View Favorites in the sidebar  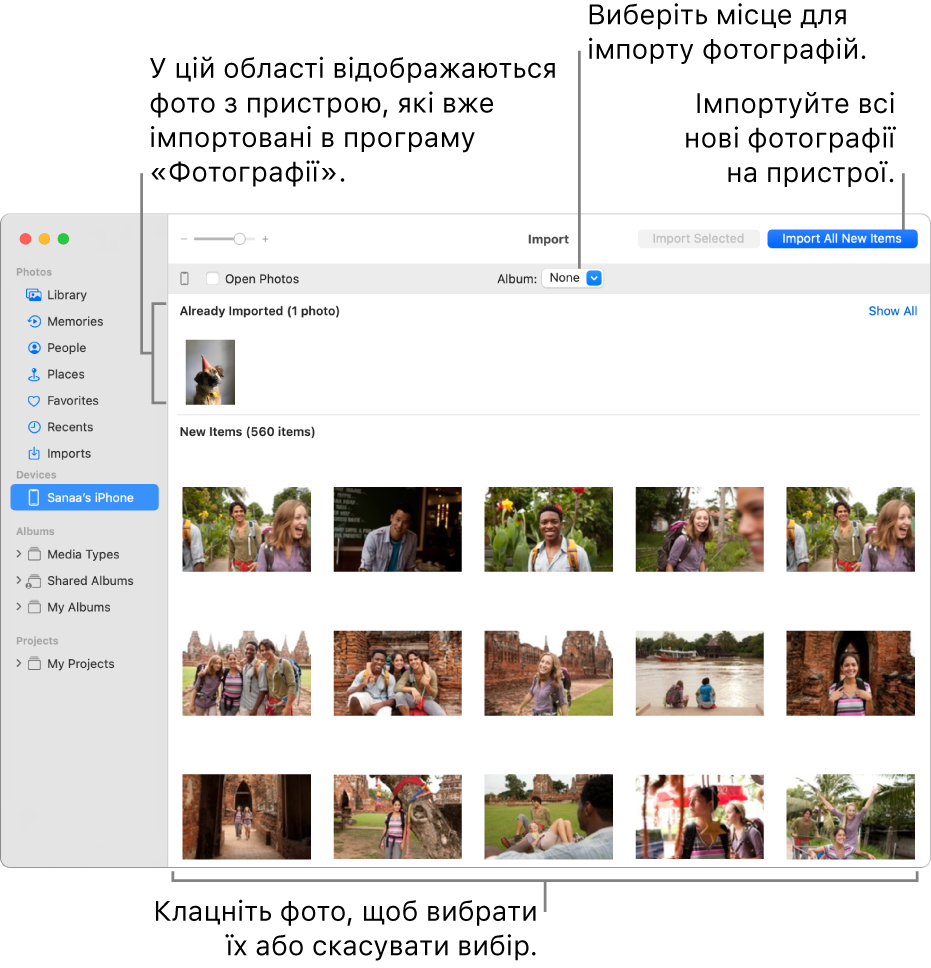click(72, 400)
